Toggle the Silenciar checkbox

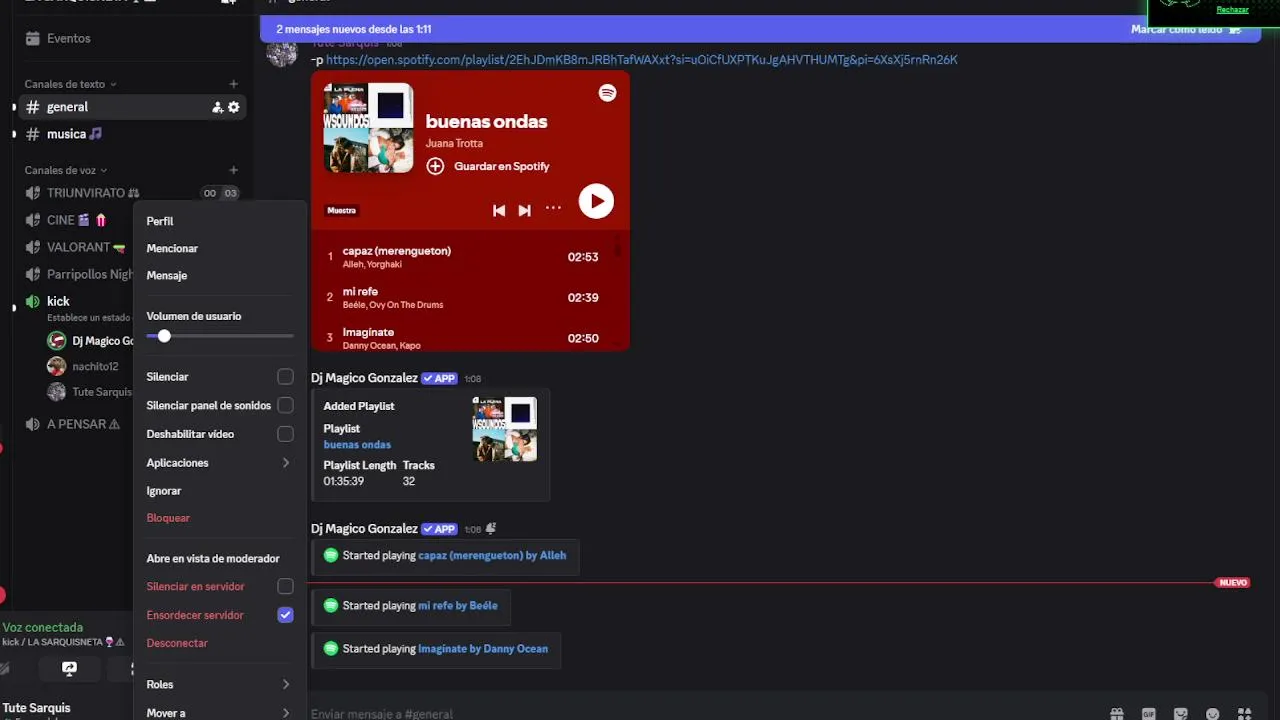coord(286,377)
